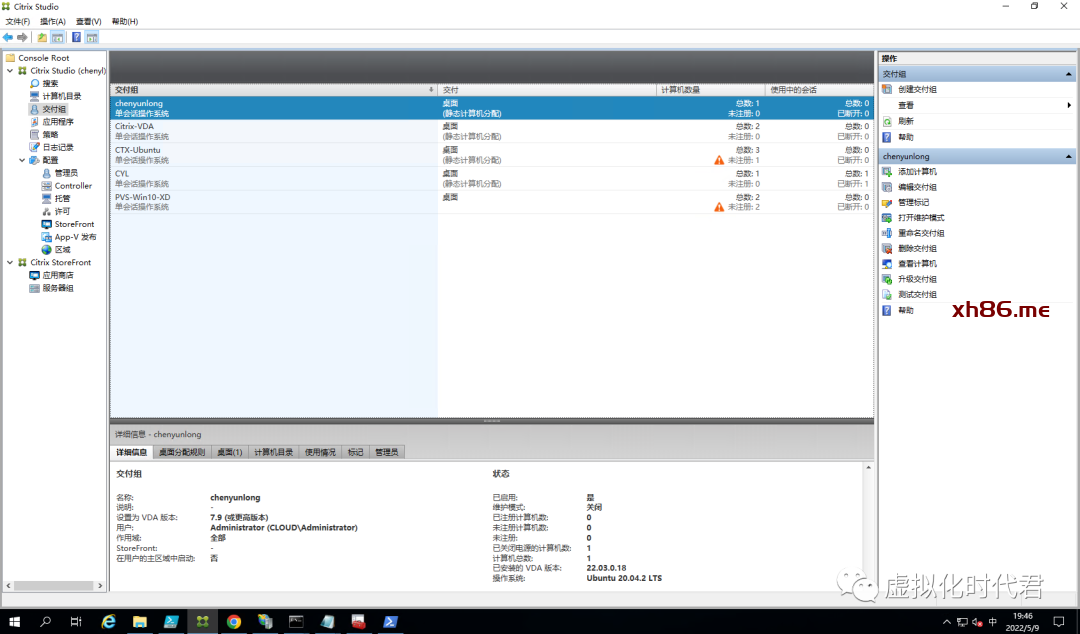
Task: Click 删除交付组 in the actions pane
Action: pos(917,249)
